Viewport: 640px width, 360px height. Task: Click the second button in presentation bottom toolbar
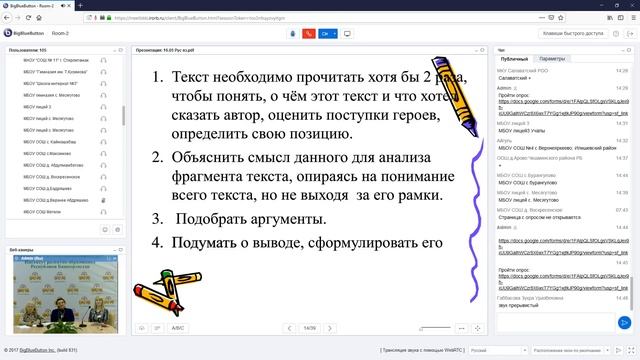pos(157,328)
